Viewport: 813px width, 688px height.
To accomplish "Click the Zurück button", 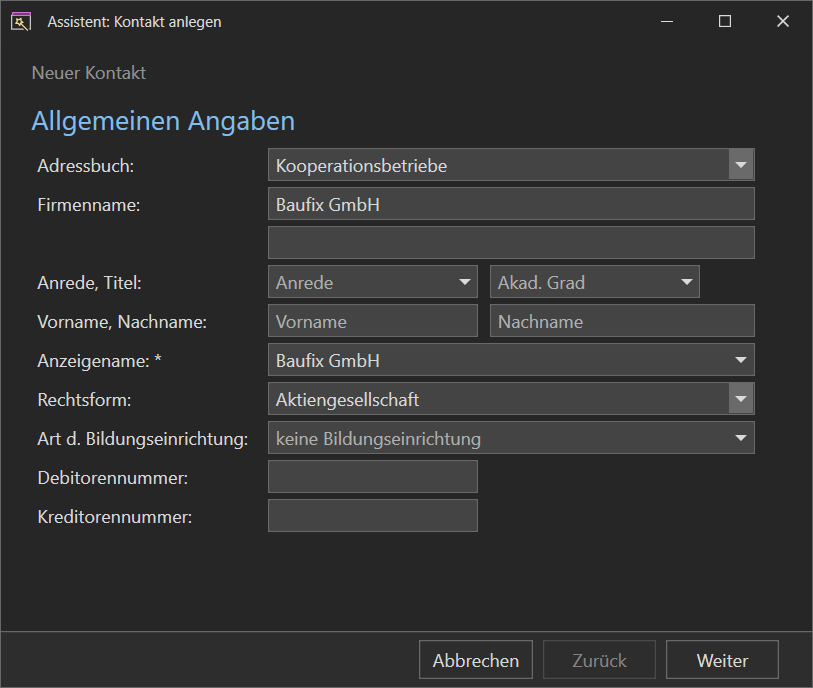I will (x=599, y=659).
